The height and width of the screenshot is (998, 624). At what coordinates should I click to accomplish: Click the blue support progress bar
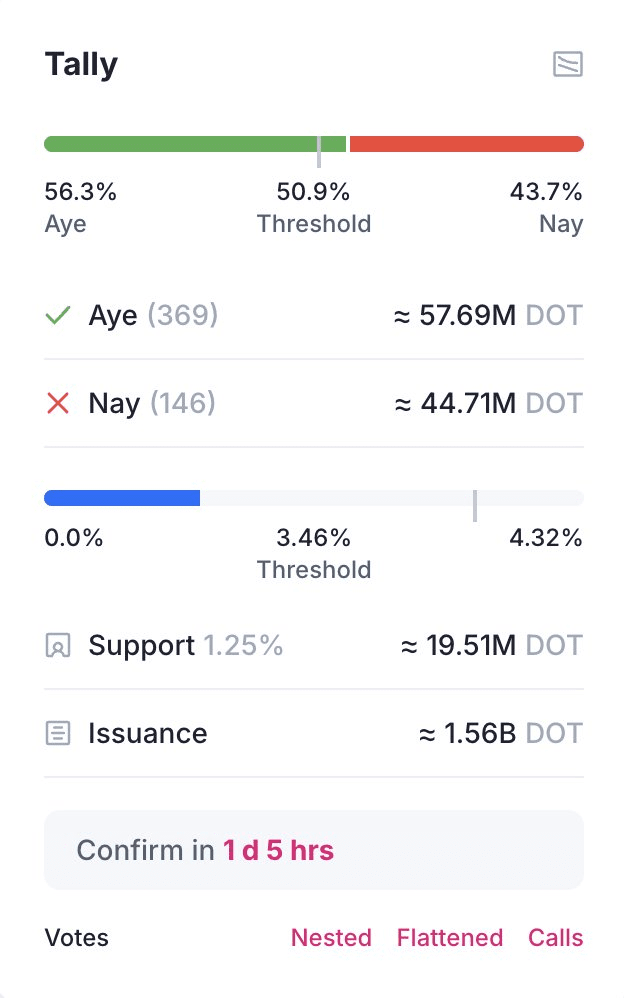point(122,498)
